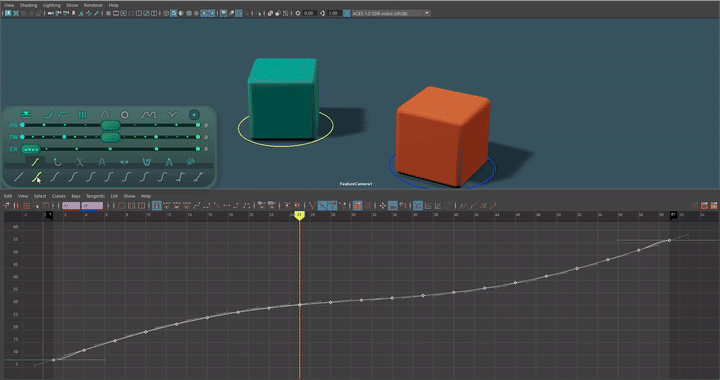720x380 pixels.
Task: Select the X-shaped tab in overlay
Action: 80,162
